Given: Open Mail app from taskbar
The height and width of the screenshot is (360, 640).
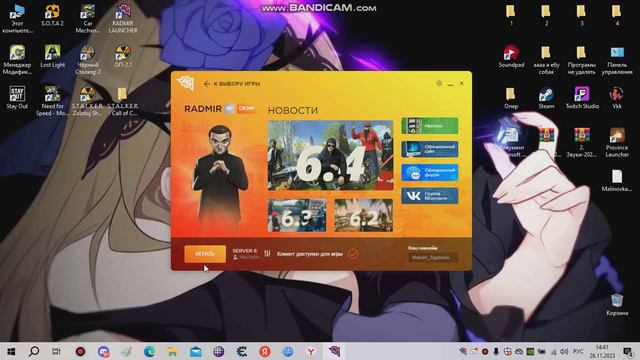Looking at the screenshot, I should (196, 351).
